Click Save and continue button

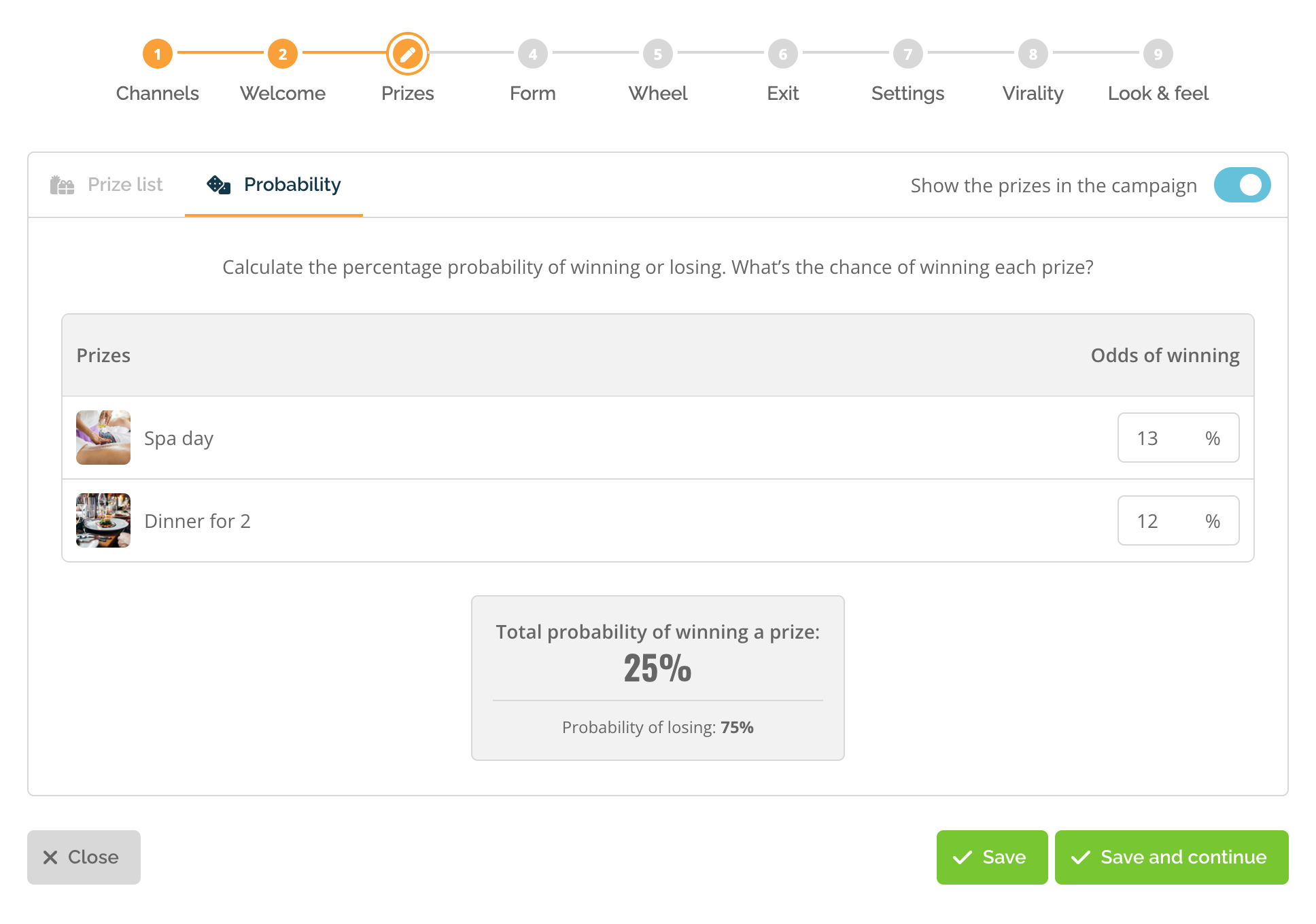pyautogui.click(x=1171, y=857)
